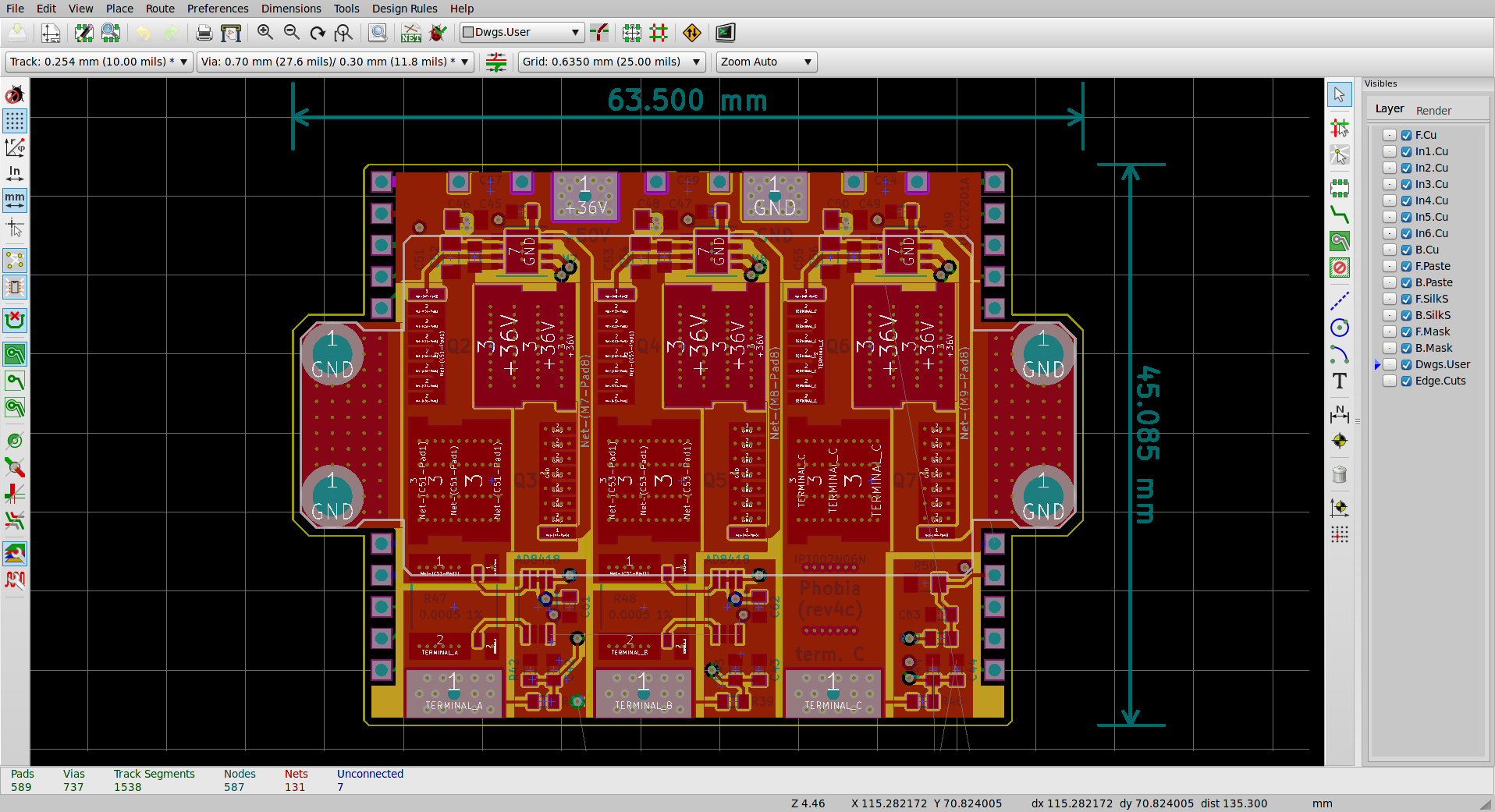Toggle visibility of the F.Cu layer
1495x812 pixels.
(x=1406, y=135)
